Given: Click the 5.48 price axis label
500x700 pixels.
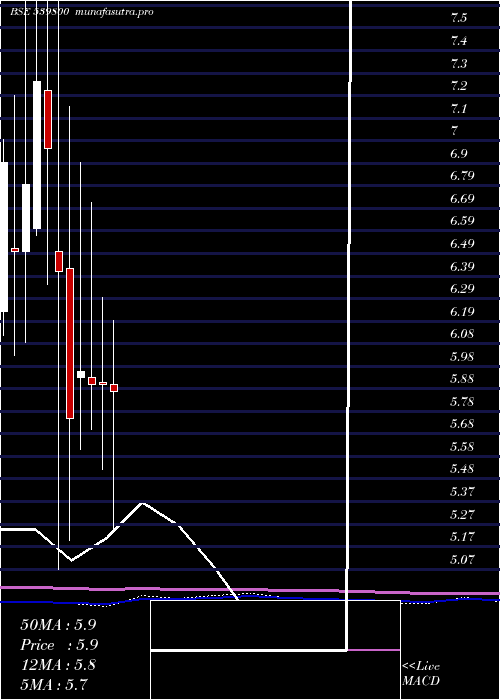Looking at the screenshot, I should tap(462, 469).
